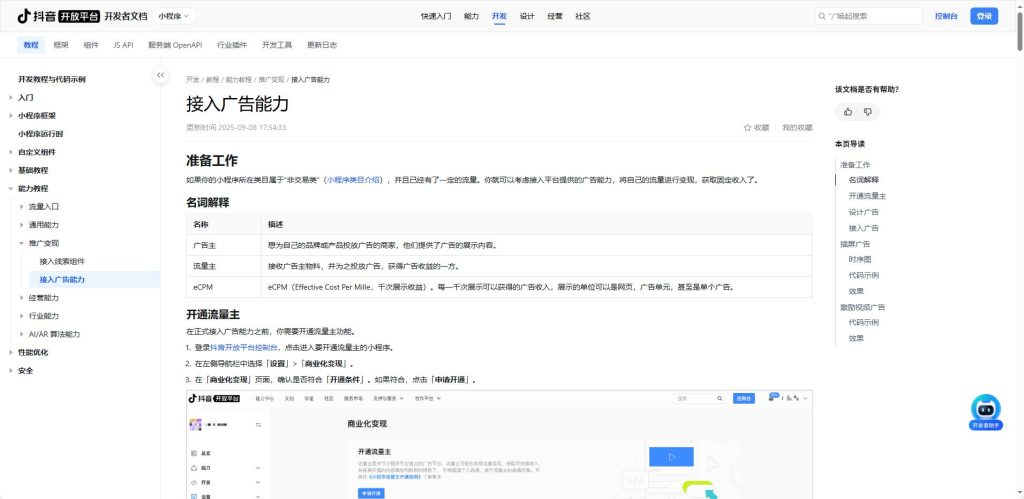
Task: Click 开发教程与代码示例 sidebar heading
Action: pos(52,80)
